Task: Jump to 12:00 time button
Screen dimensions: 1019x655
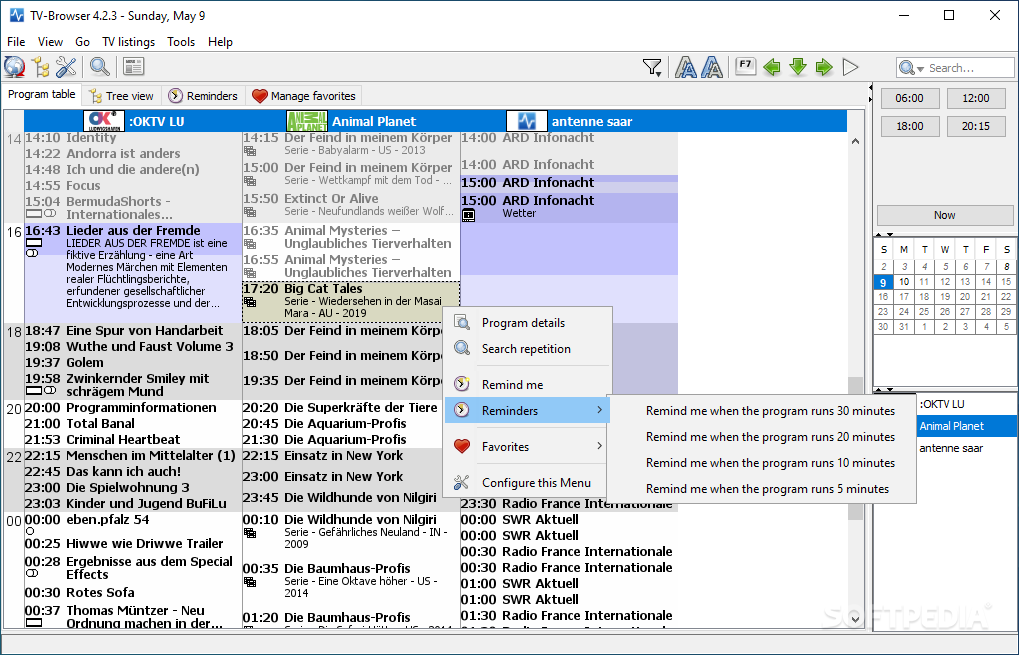Action: pyautogui.click(x=975, y=98)
